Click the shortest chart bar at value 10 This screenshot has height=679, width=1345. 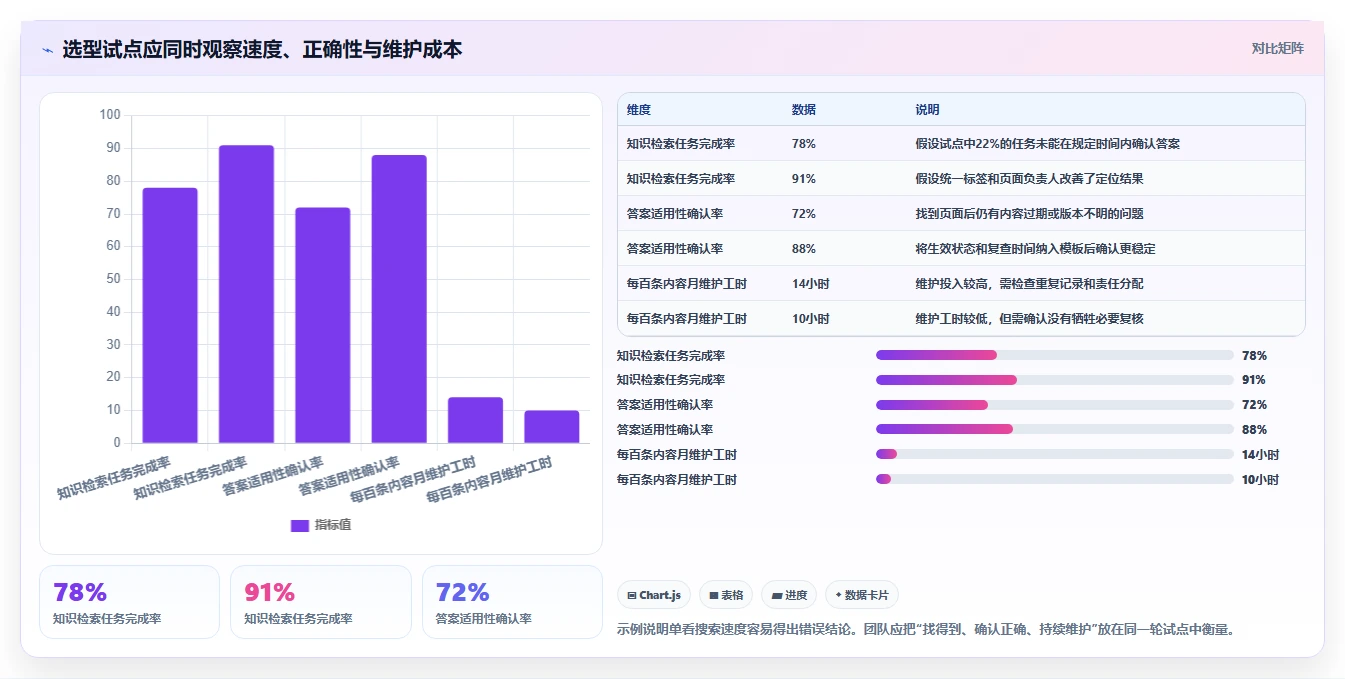pyautogui.click(x=552, y=427)
